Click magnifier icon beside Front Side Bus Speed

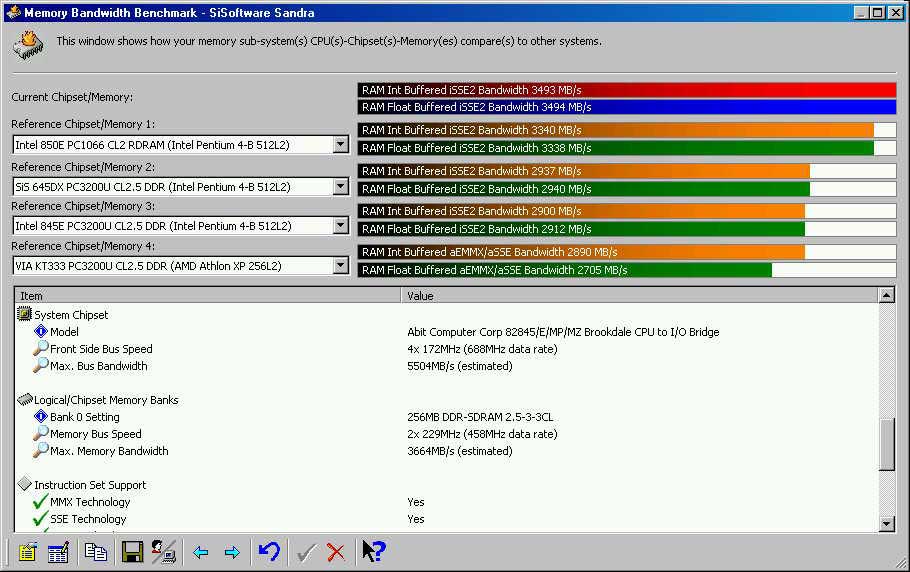pos(41,348)
